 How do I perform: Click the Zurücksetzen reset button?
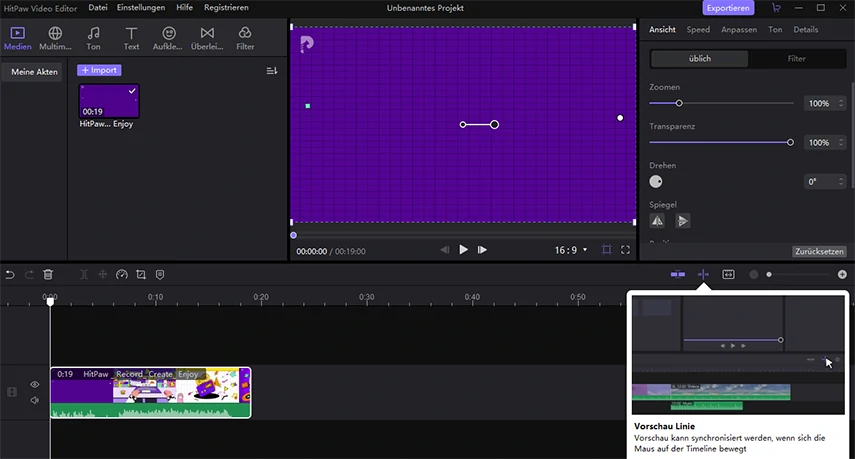tap(819, 251)
